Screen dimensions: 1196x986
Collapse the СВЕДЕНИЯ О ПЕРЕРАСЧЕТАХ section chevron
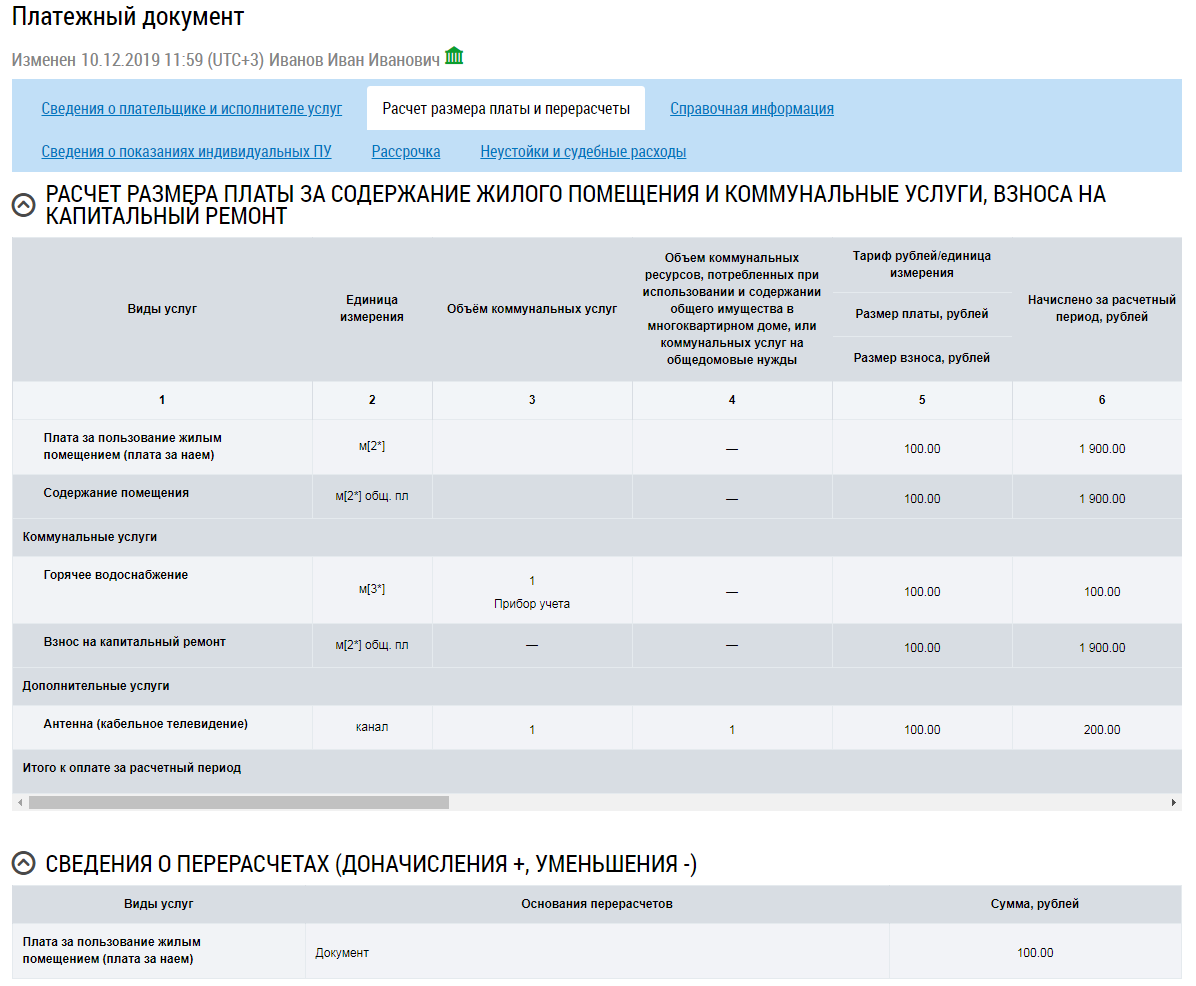24,865
